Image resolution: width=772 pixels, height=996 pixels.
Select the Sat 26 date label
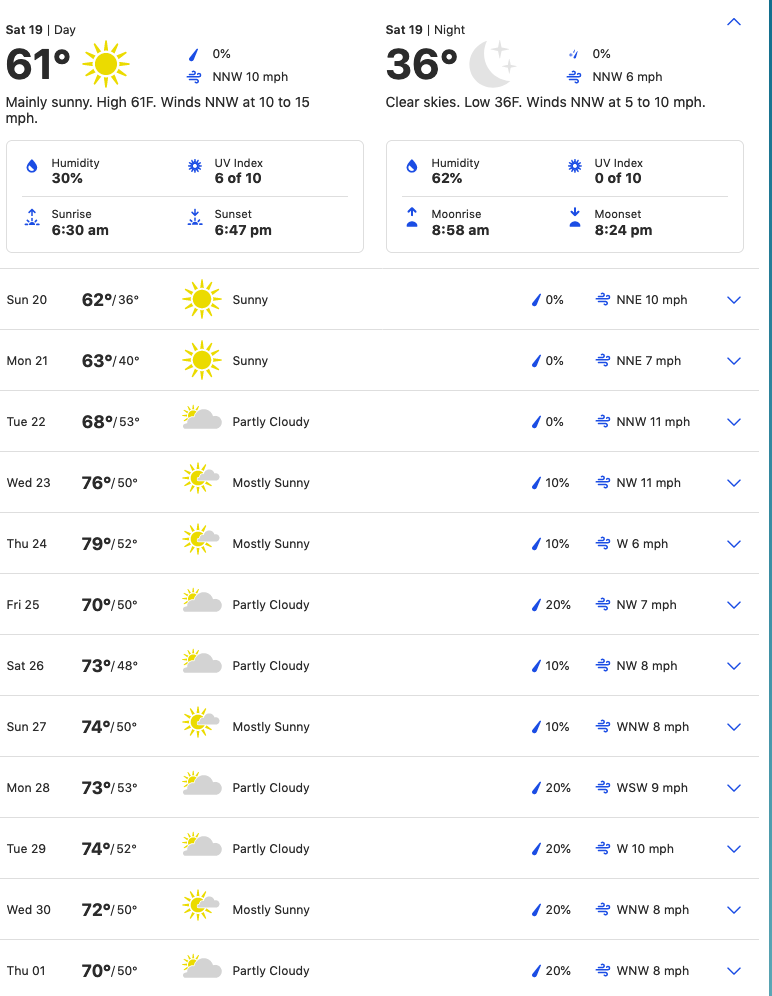pos(25,666)
